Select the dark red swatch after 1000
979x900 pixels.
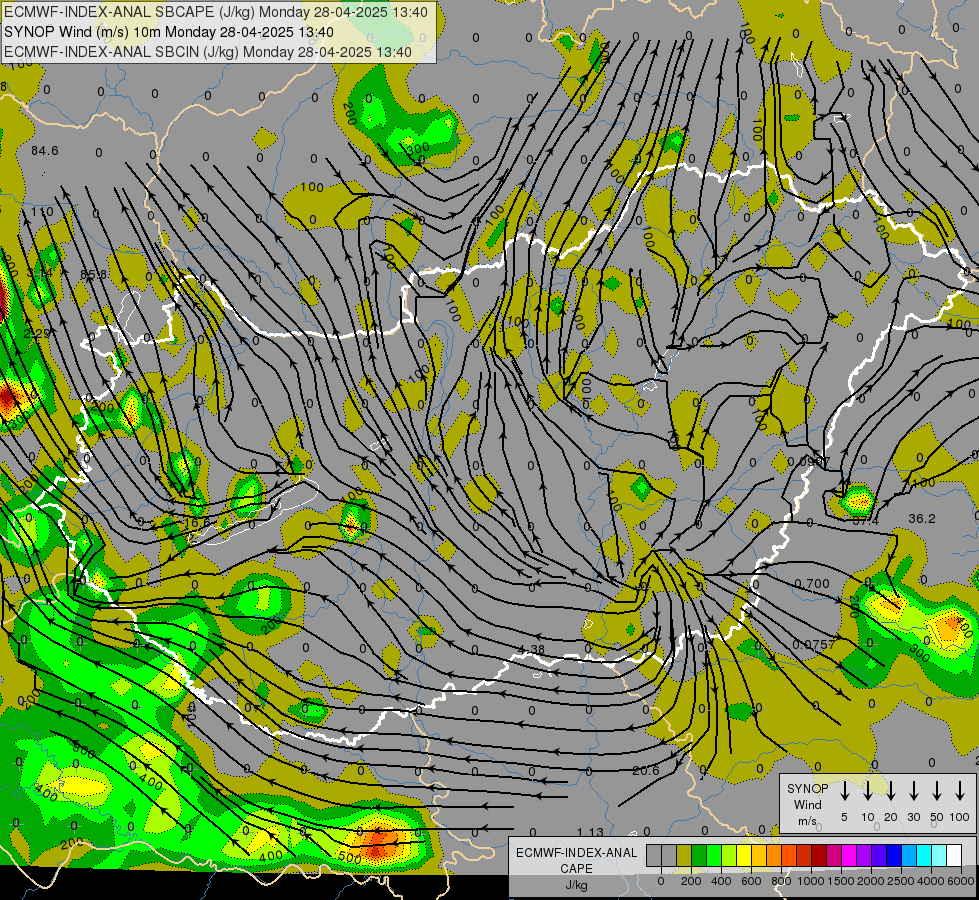point(819,856)
